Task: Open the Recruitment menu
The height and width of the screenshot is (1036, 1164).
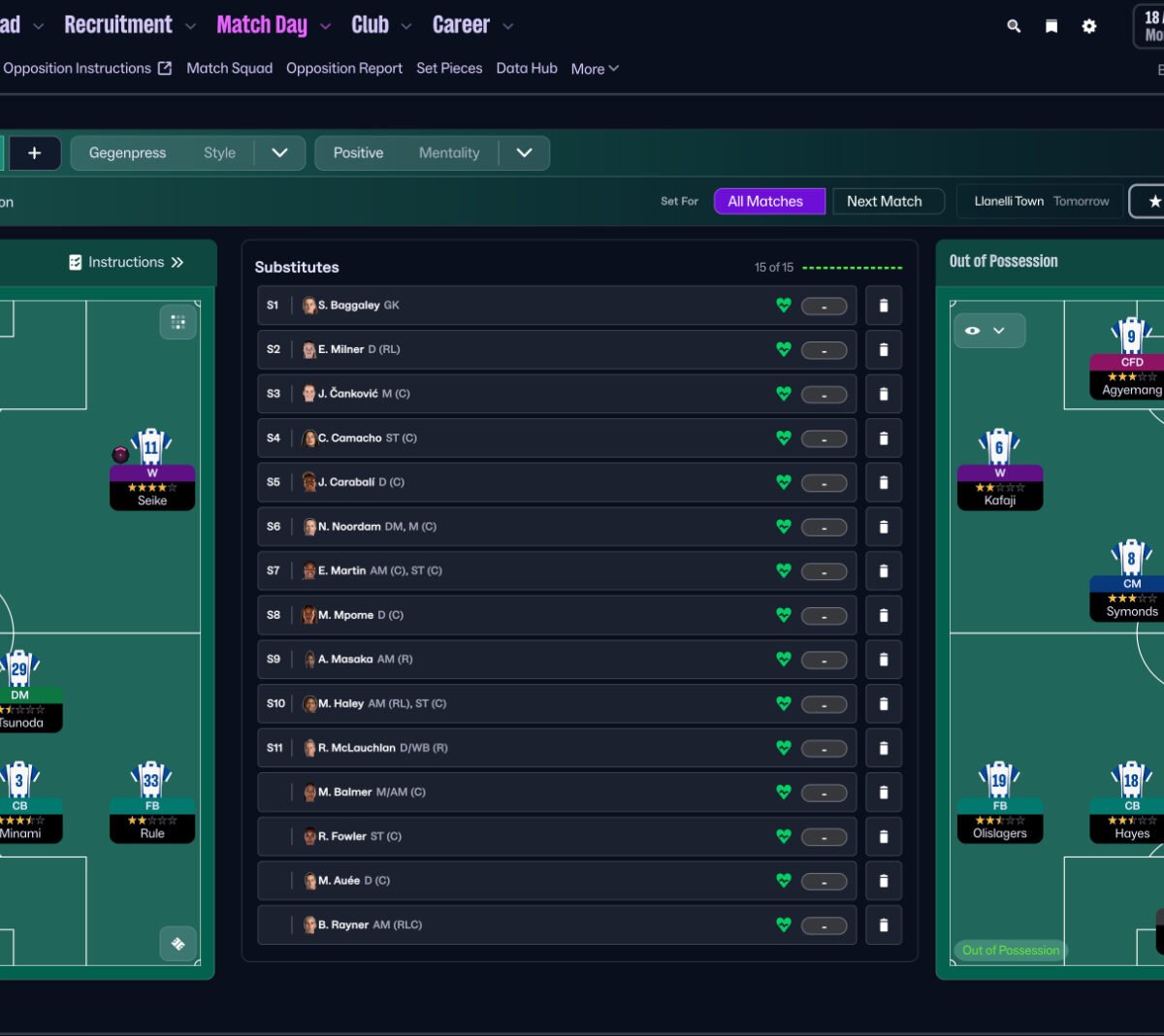Action: pos(118,25)
